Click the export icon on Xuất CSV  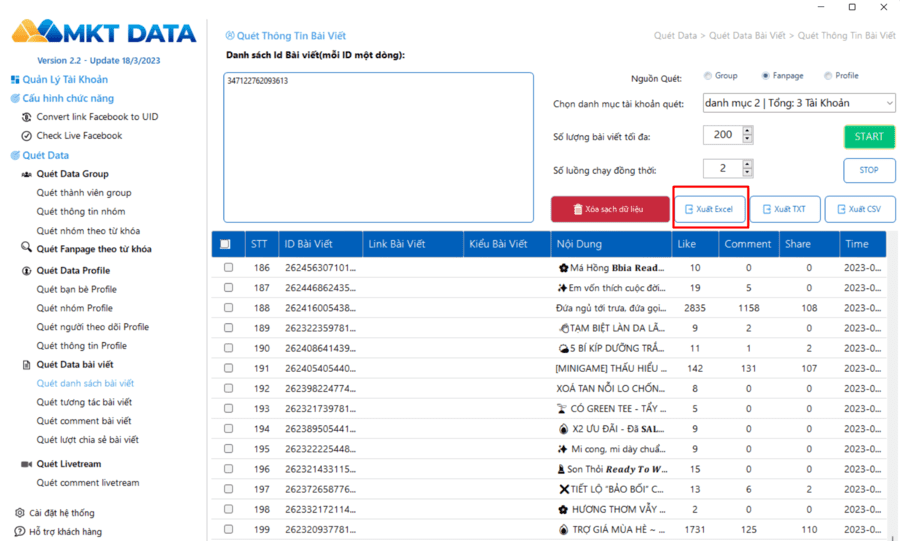[x=841, y=209]
